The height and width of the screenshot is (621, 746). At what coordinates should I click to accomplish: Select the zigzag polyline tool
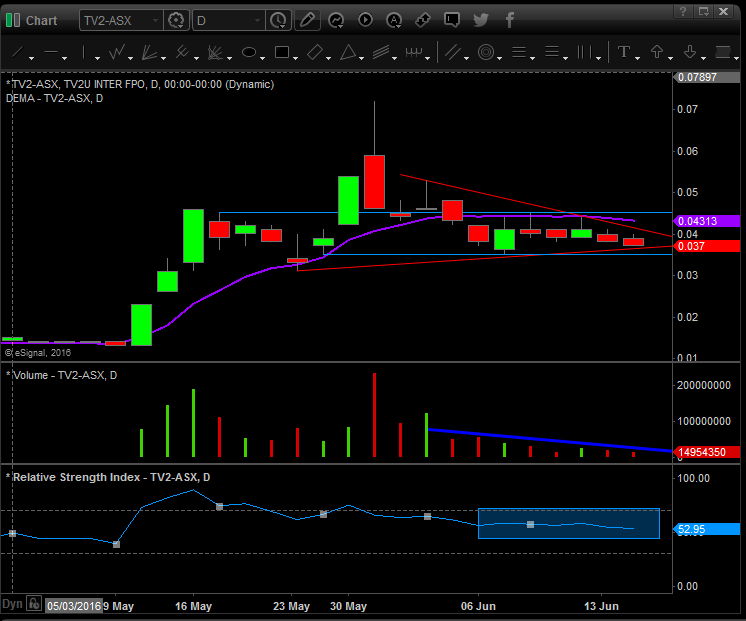click(x=117, y=52)
